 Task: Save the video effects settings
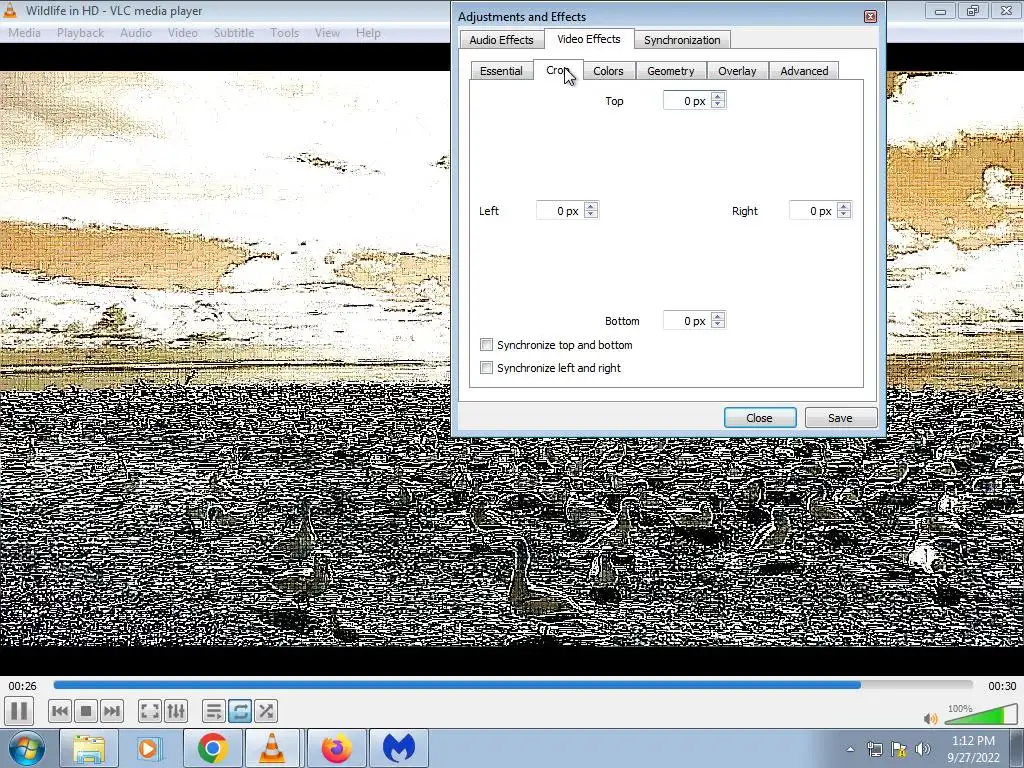point(840,418)
